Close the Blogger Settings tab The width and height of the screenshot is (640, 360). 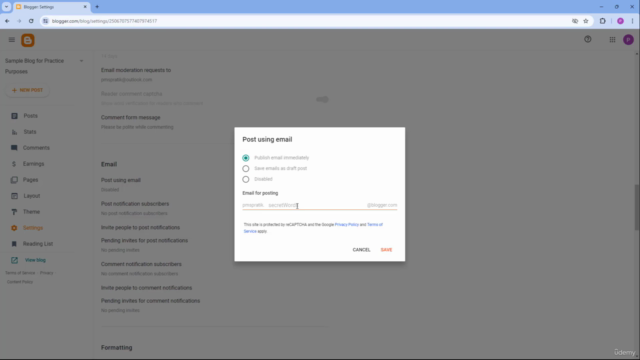[x=85, y=7]
